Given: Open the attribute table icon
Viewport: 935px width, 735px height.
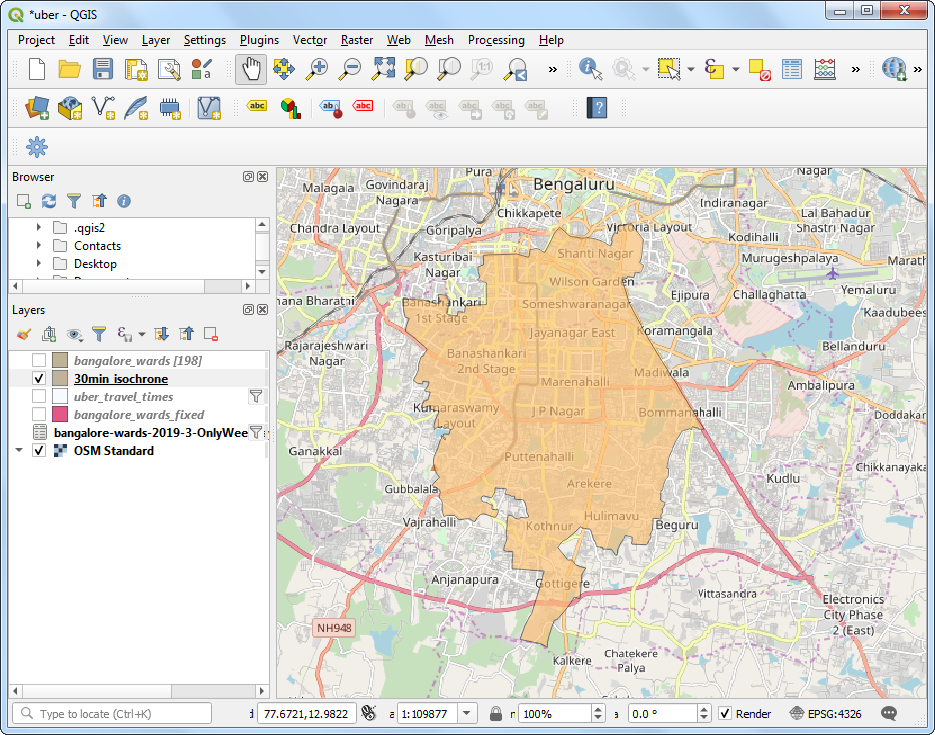Looking at the screenshot, I should click(792, 69).
